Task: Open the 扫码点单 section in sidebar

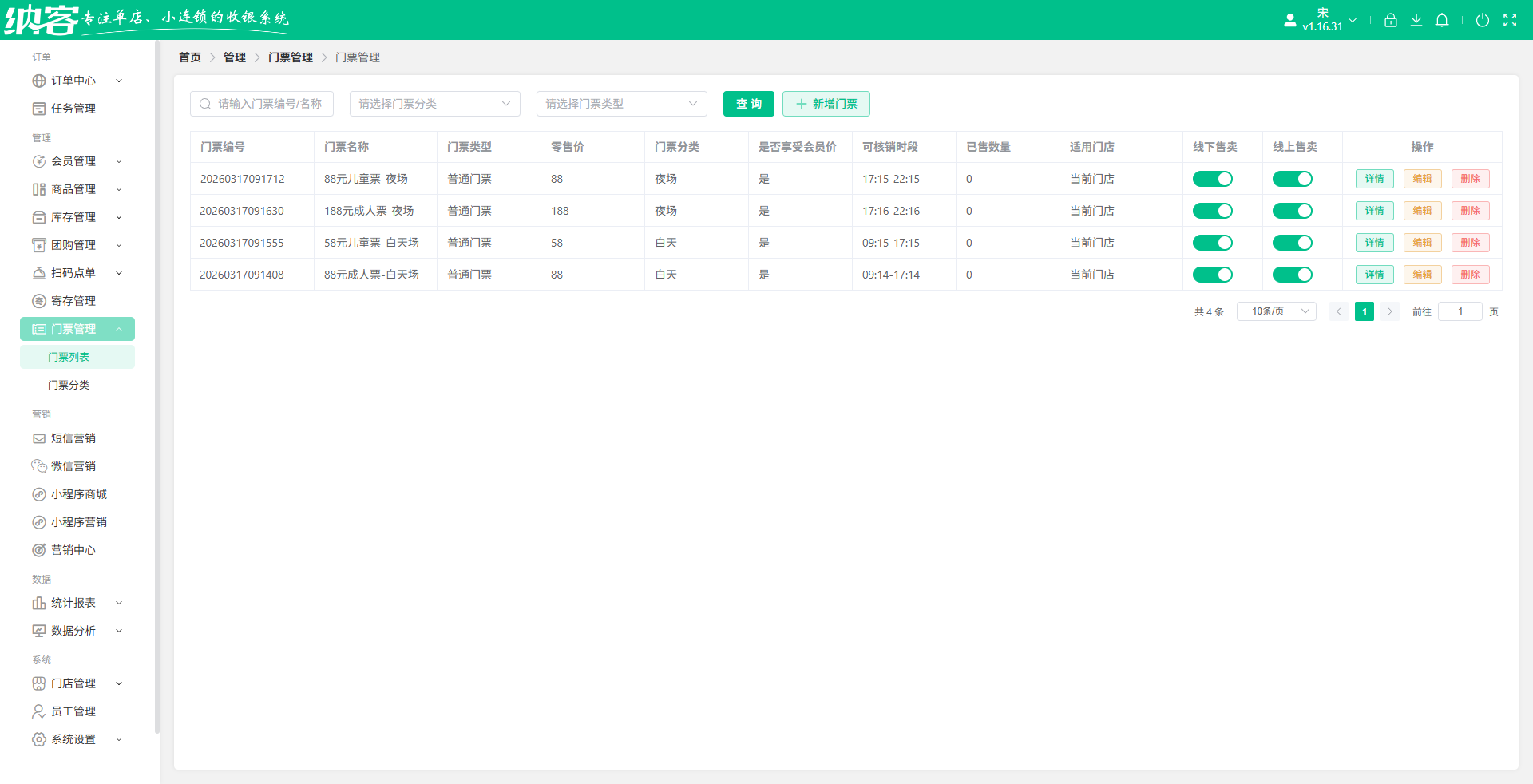Action: click(72, 272)
